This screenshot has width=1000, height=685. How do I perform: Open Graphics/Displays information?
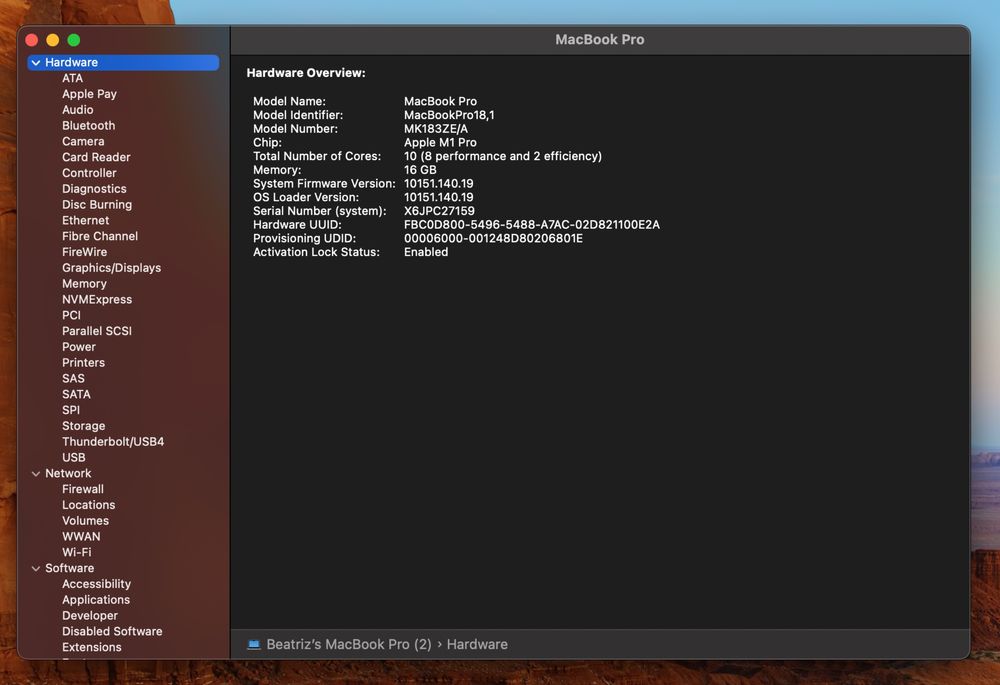(112, 268)
